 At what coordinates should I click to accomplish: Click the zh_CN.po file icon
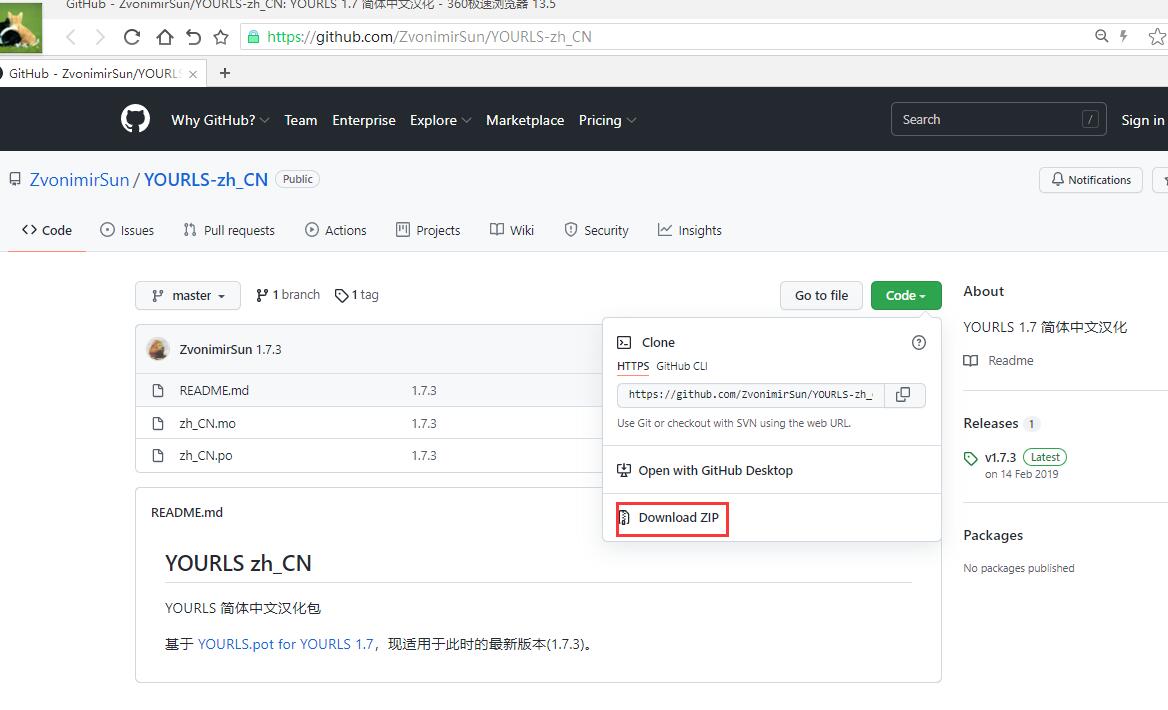coord(158,455)
